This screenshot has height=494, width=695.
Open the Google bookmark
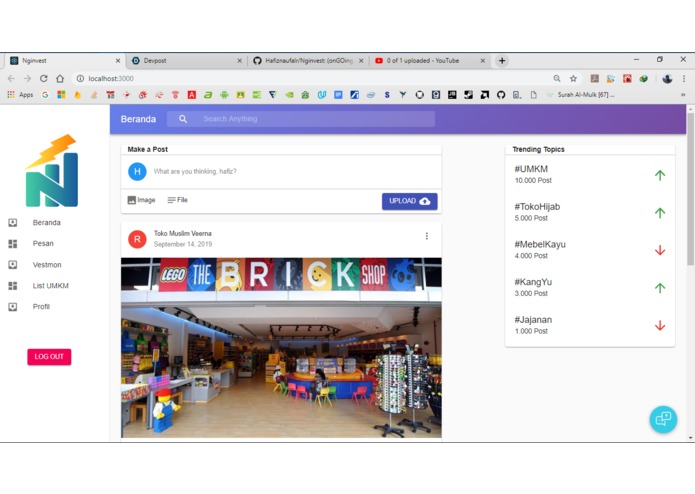45,94
